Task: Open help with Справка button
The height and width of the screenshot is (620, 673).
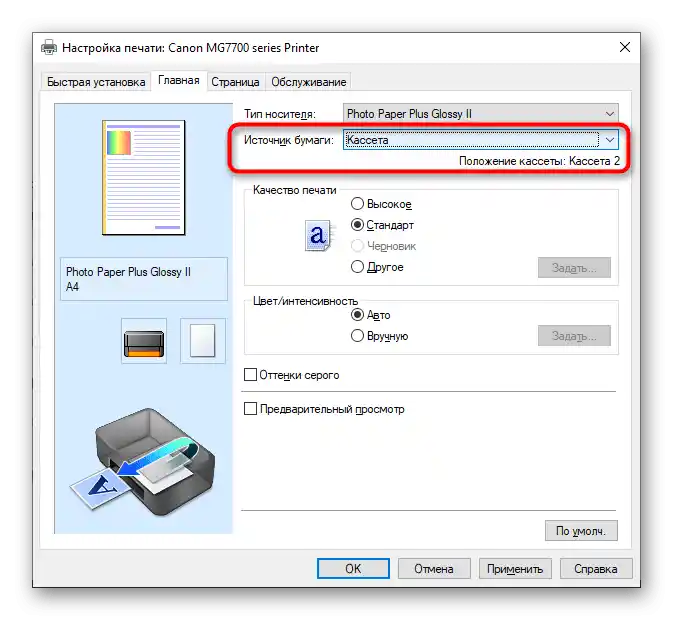Action: click(x=596, y=569)
